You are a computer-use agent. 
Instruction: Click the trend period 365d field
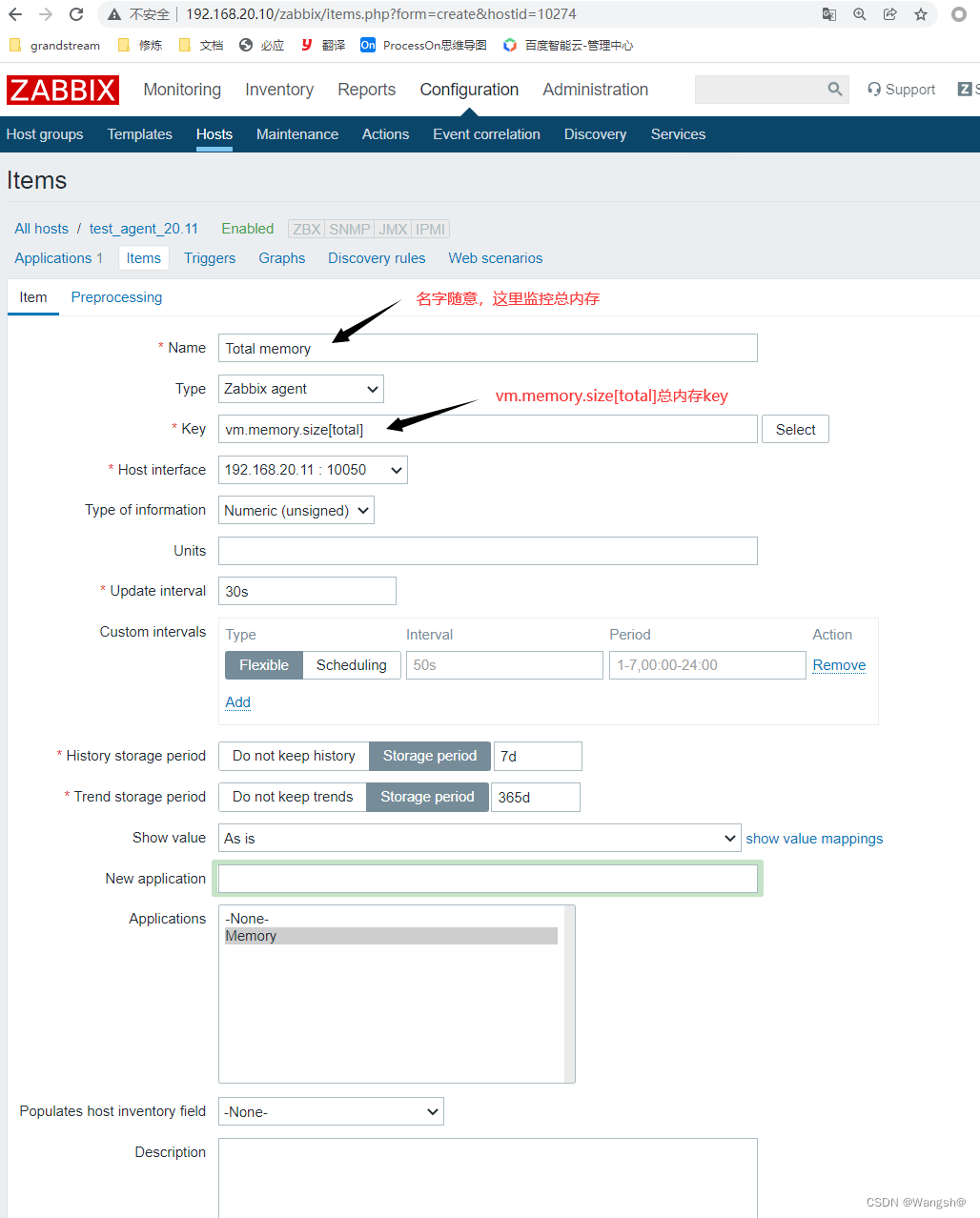point(536,797)
